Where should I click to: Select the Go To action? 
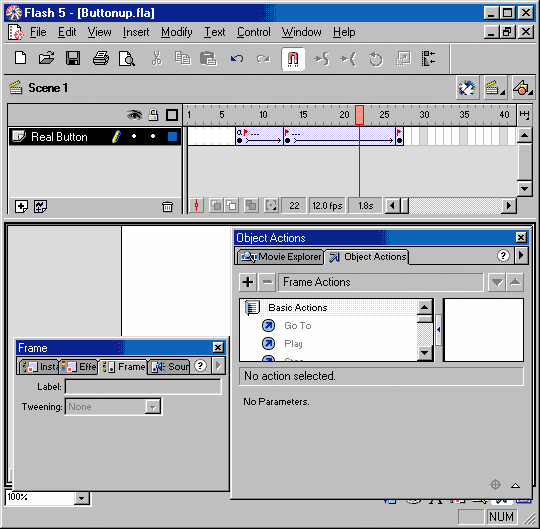(x=298, y=325)
